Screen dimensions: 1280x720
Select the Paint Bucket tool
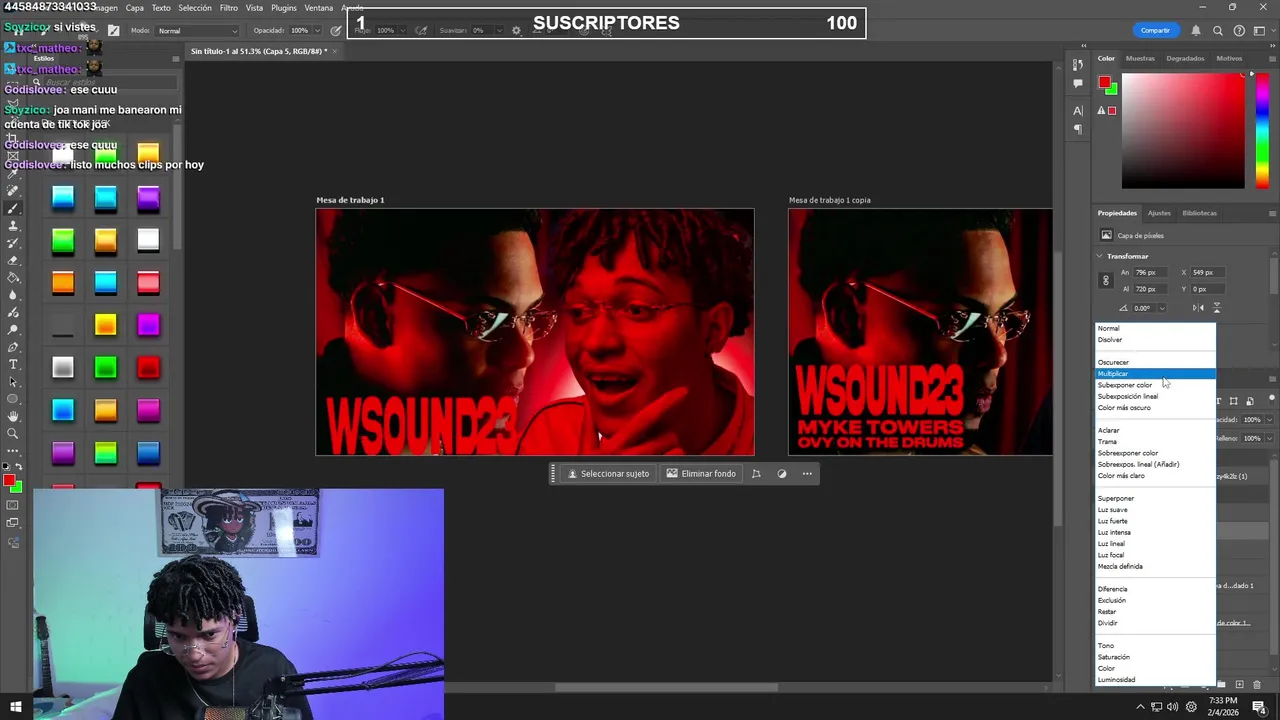point(13,277)
